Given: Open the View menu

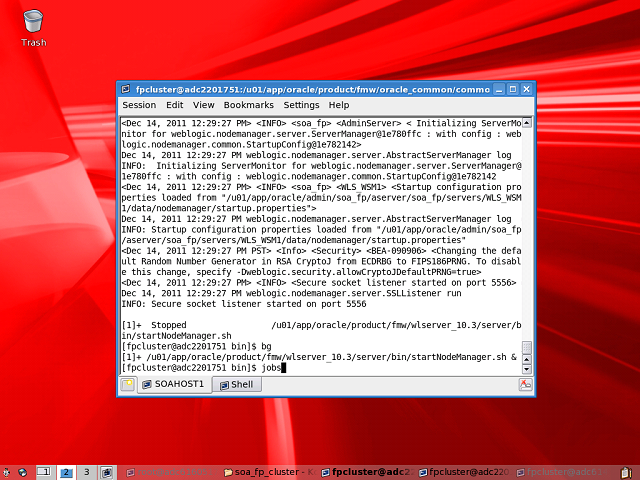Looking at the screenshot, I should click(203, 105).
